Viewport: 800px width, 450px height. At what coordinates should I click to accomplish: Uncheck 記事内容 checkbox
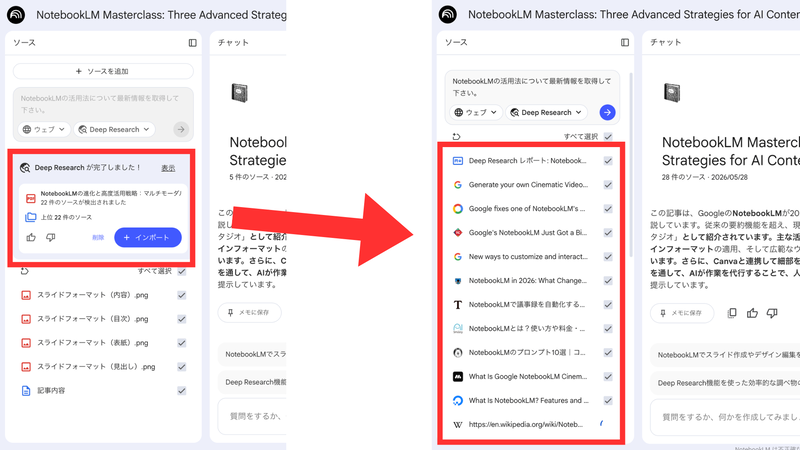tap(182, 391)
